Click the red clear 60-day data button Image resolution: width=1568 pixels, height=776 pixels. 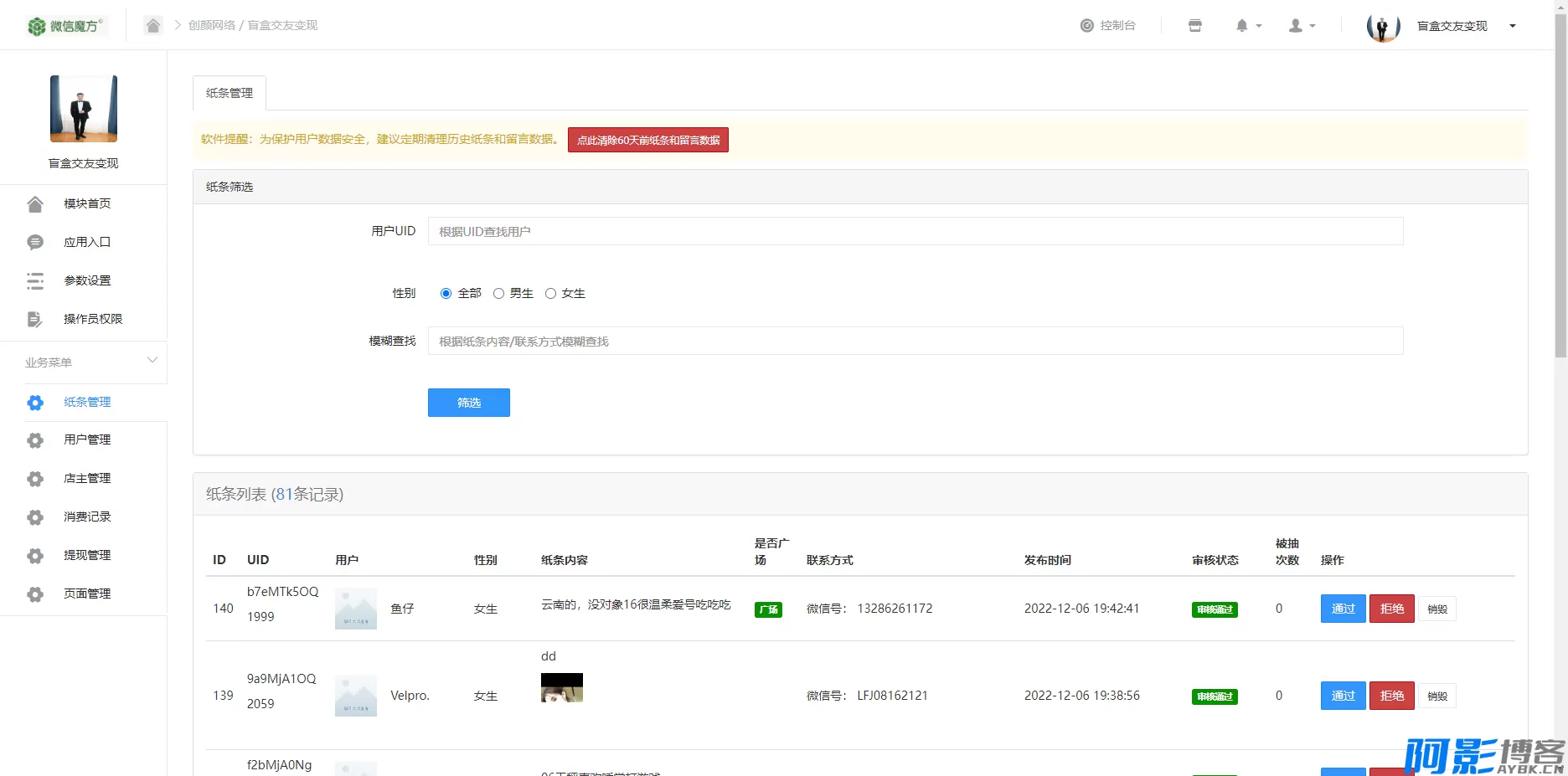[647, 140]
